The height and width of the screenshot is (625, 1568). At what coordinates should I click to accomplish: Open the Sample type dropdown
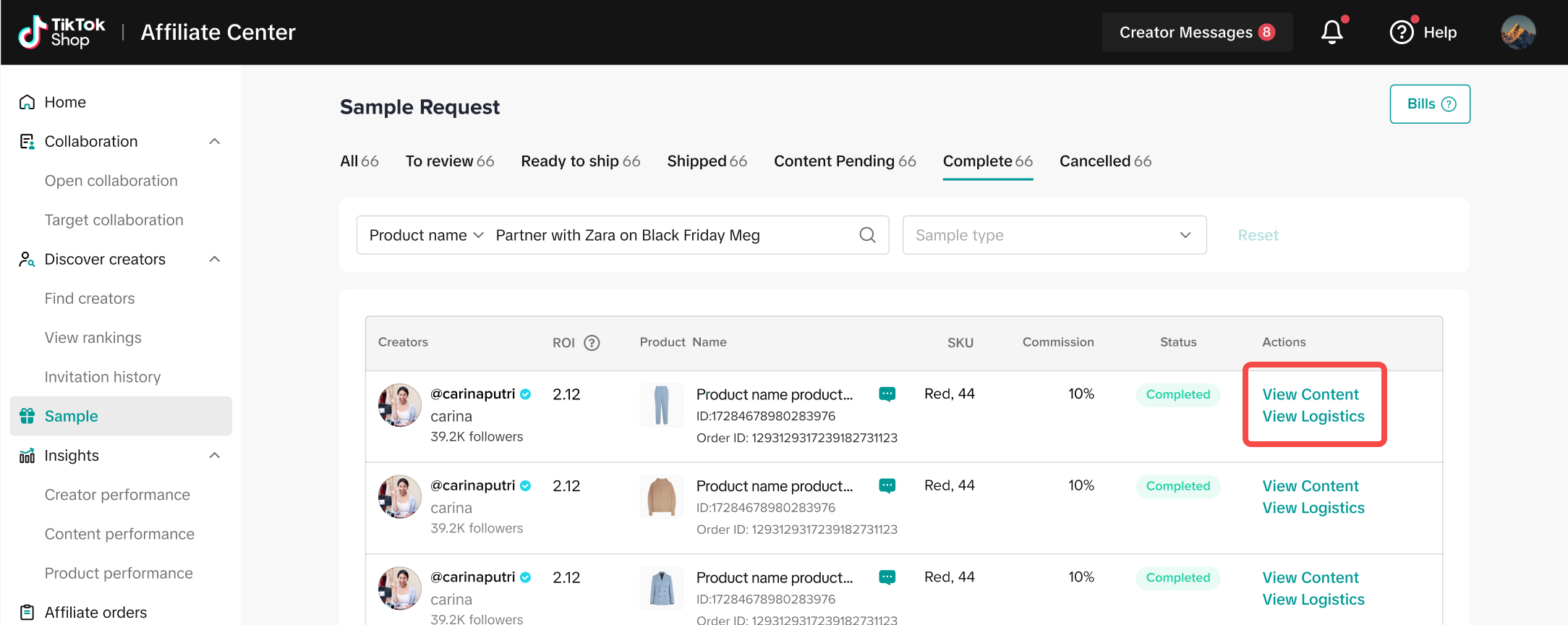1054,235
